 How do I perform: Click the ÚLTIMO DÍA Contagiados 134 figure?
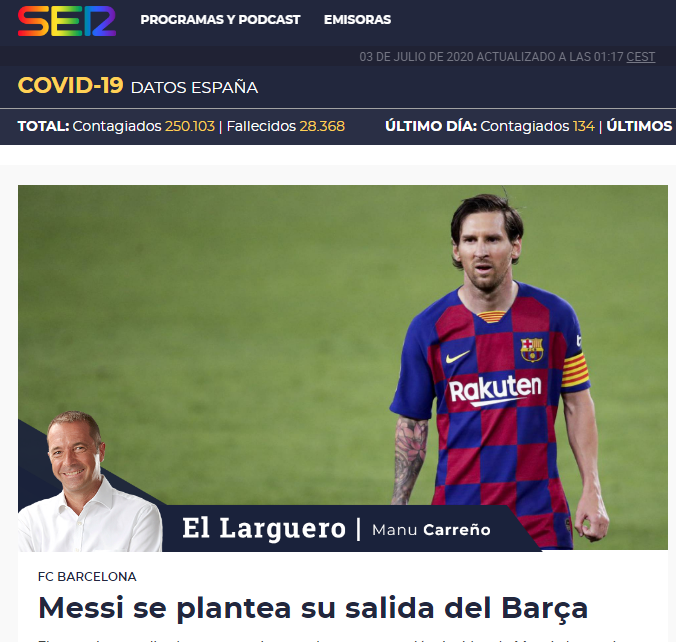coord(537,126)
